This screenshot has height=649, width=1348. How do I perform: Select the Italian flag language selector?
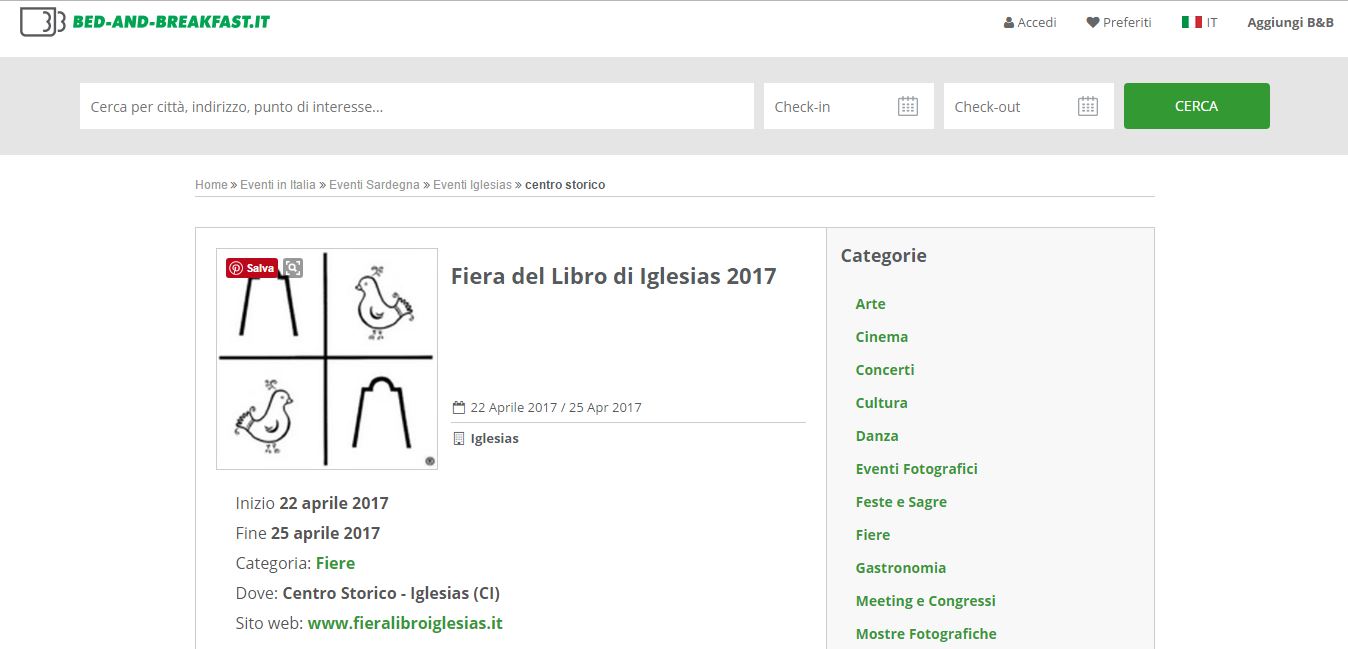click(1192, 22)
